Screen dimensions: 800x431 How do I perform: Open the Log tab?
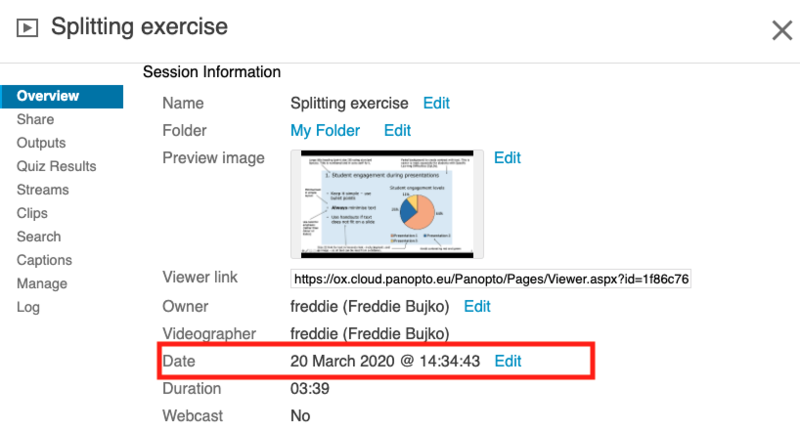coord(28,307)
